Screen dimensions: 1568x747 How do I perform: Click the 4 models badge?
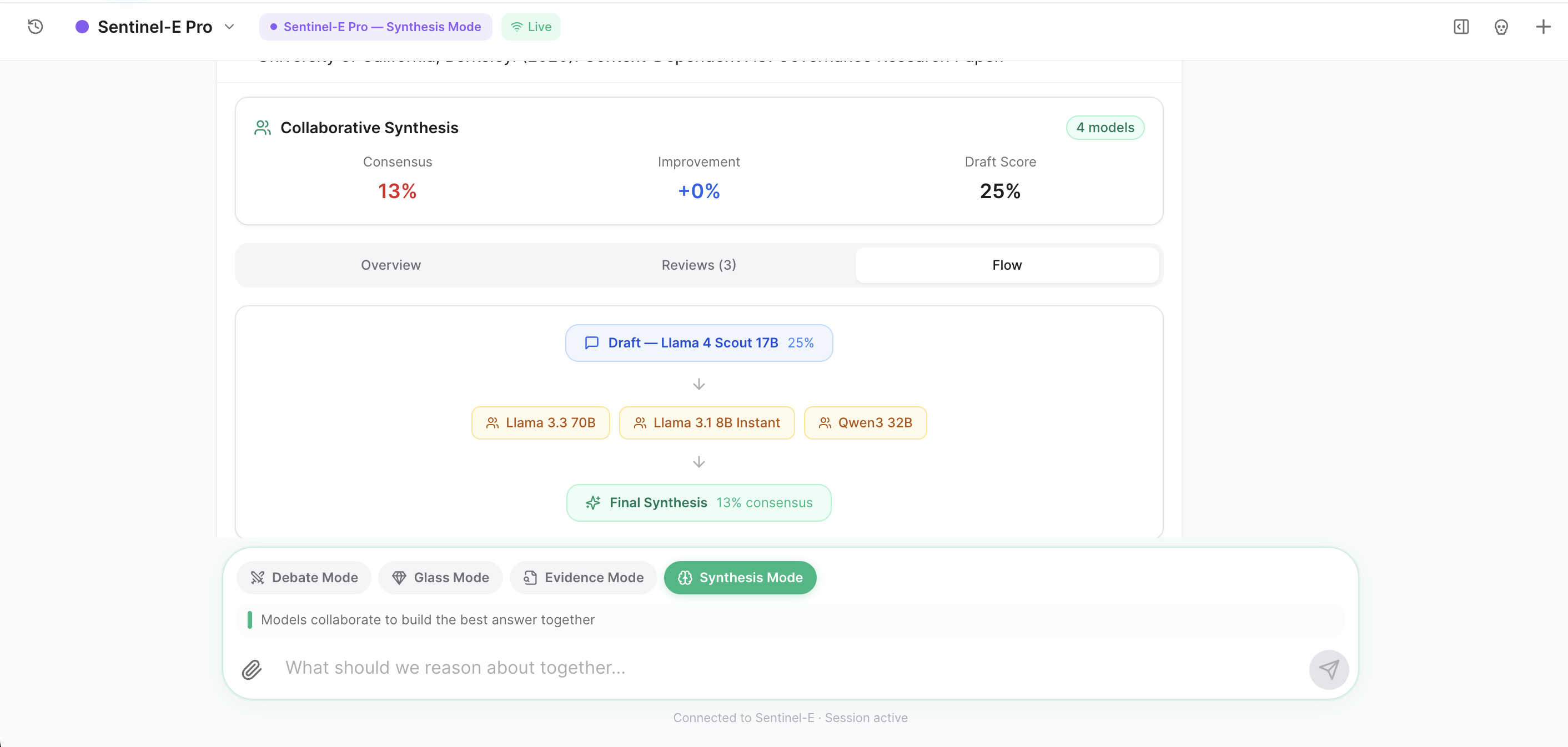coord(1105,128)
